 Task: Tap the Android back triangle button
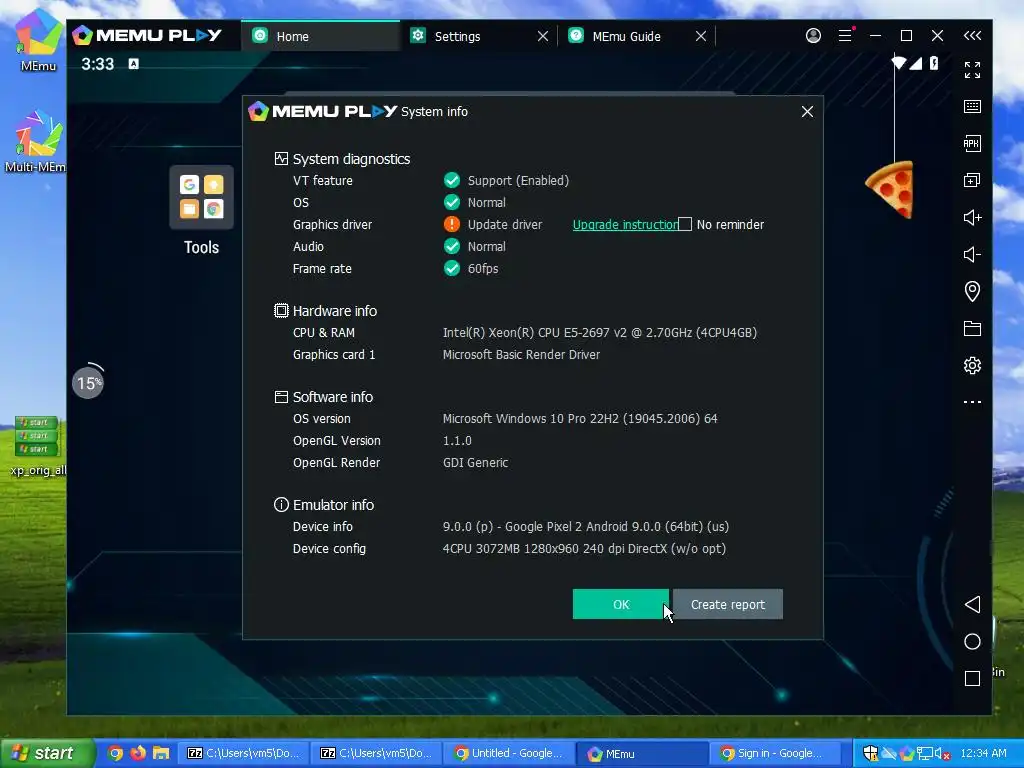tap(972, 604)
